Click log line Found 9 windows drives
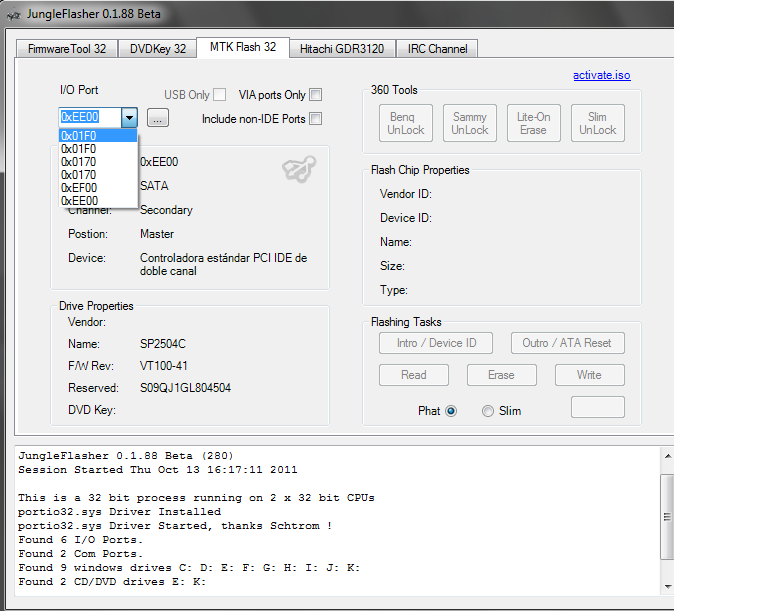Viewport: 768px width, 614px height. 189,568
